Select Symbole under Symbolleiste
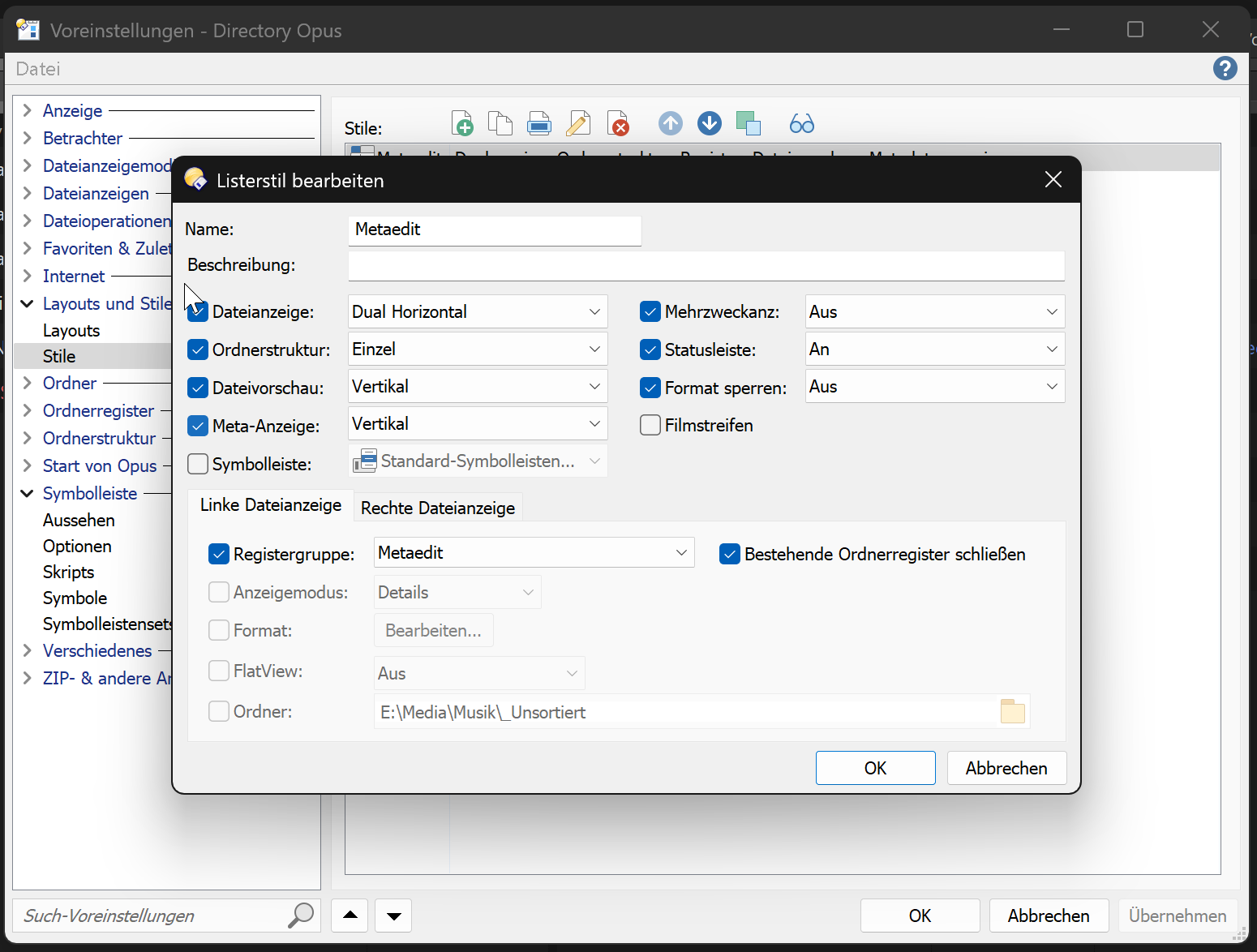1257x952 pixels. [75, 598]
